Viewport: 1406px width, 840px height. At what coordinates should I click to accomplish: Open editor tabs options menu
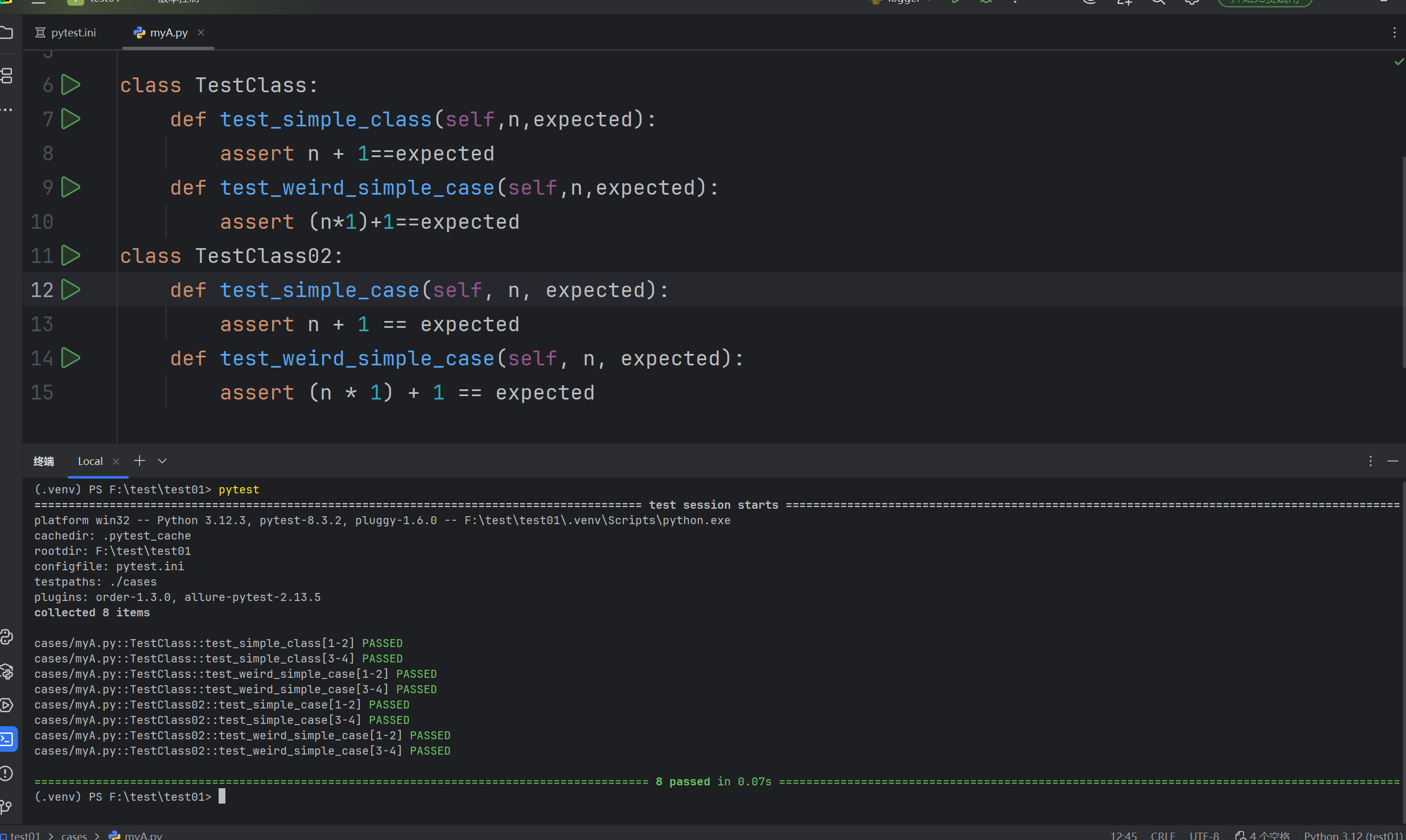[x=1394, y=33]
